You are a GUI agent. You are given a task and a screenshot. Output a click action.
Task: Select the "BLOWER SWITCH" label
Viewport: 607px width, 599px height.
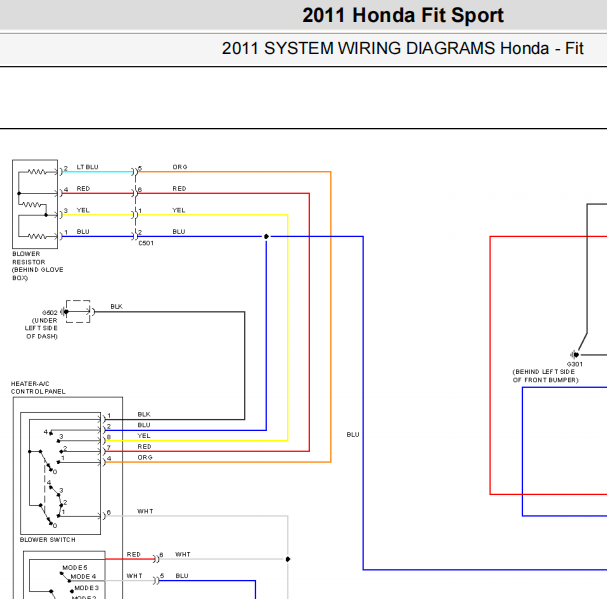click(x=48, y=540)
